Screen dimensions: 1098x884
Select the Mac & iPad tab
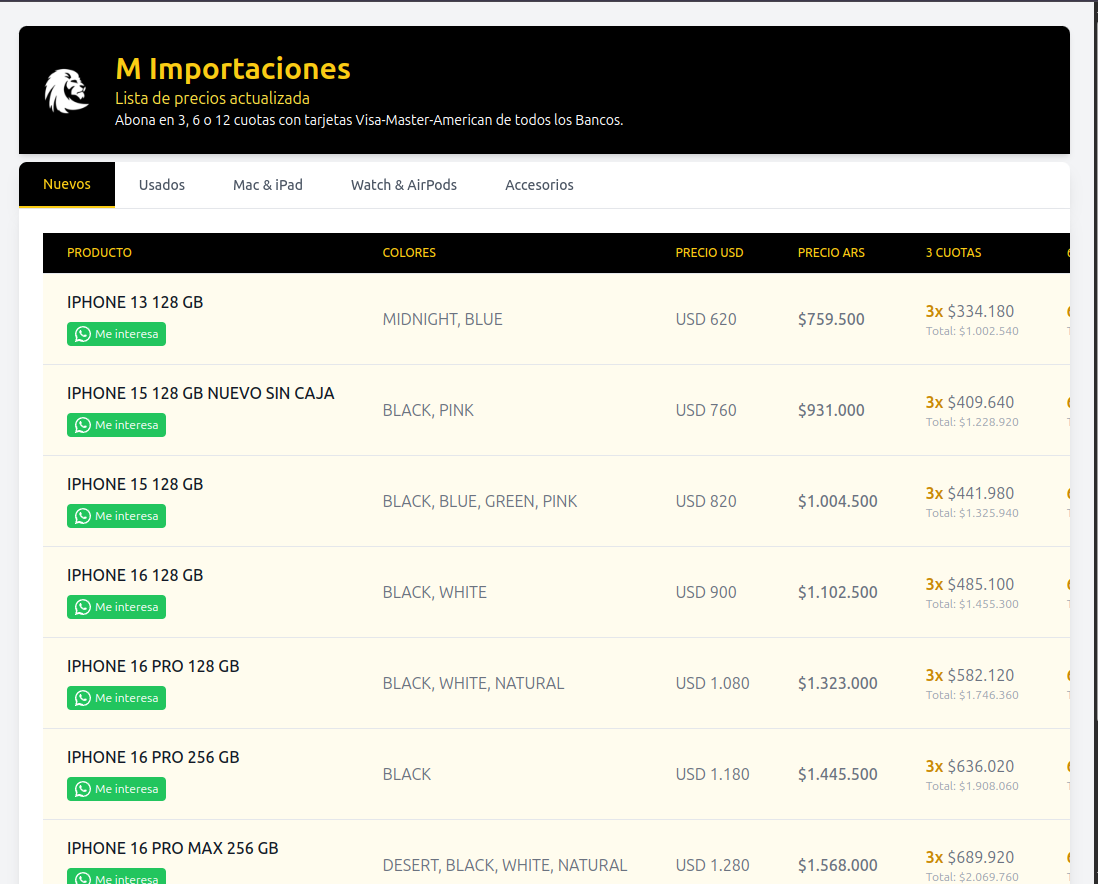267,185
